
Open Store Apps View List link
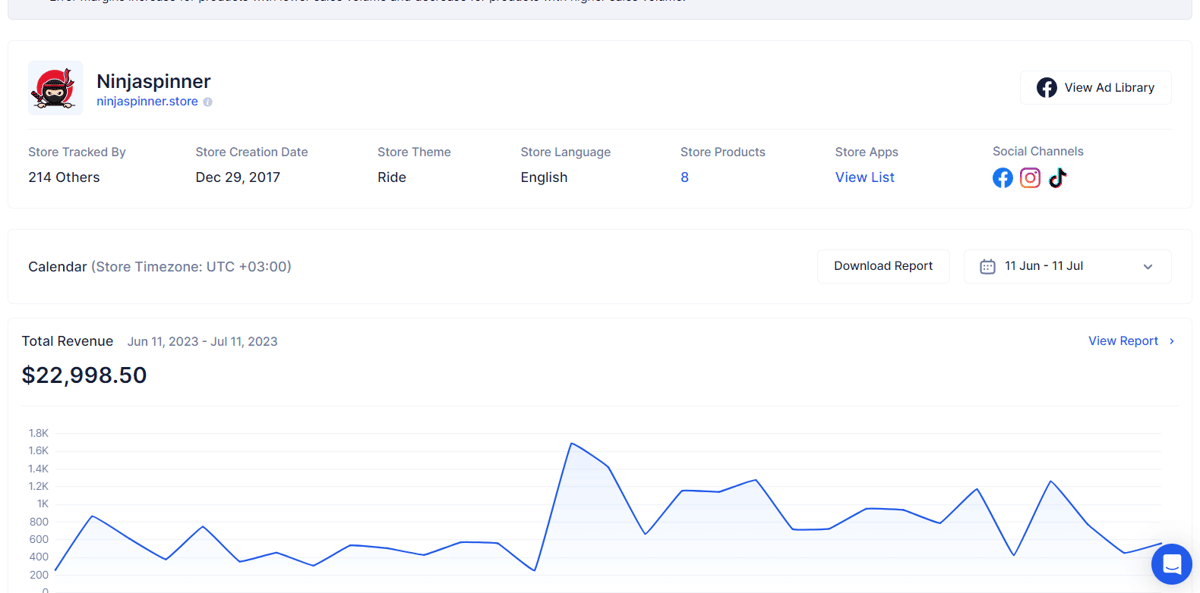[865, 177]
